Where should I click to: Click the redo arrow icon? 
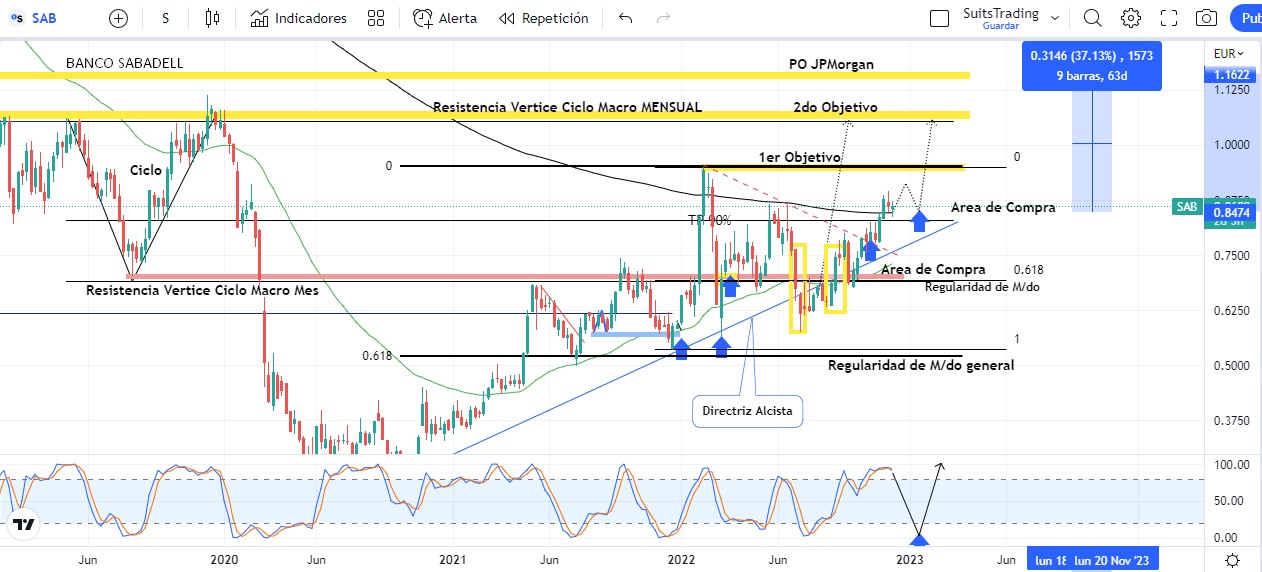coord(662,18)
